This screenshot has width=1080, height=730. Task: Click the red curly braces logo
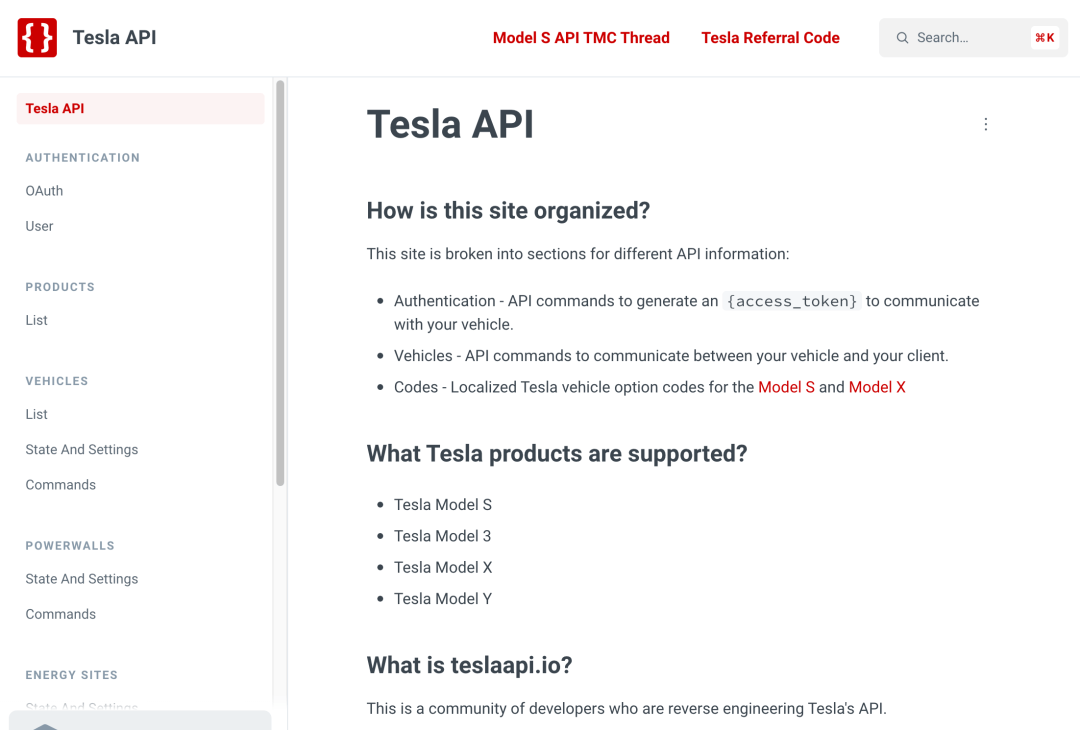coord(37,38)
